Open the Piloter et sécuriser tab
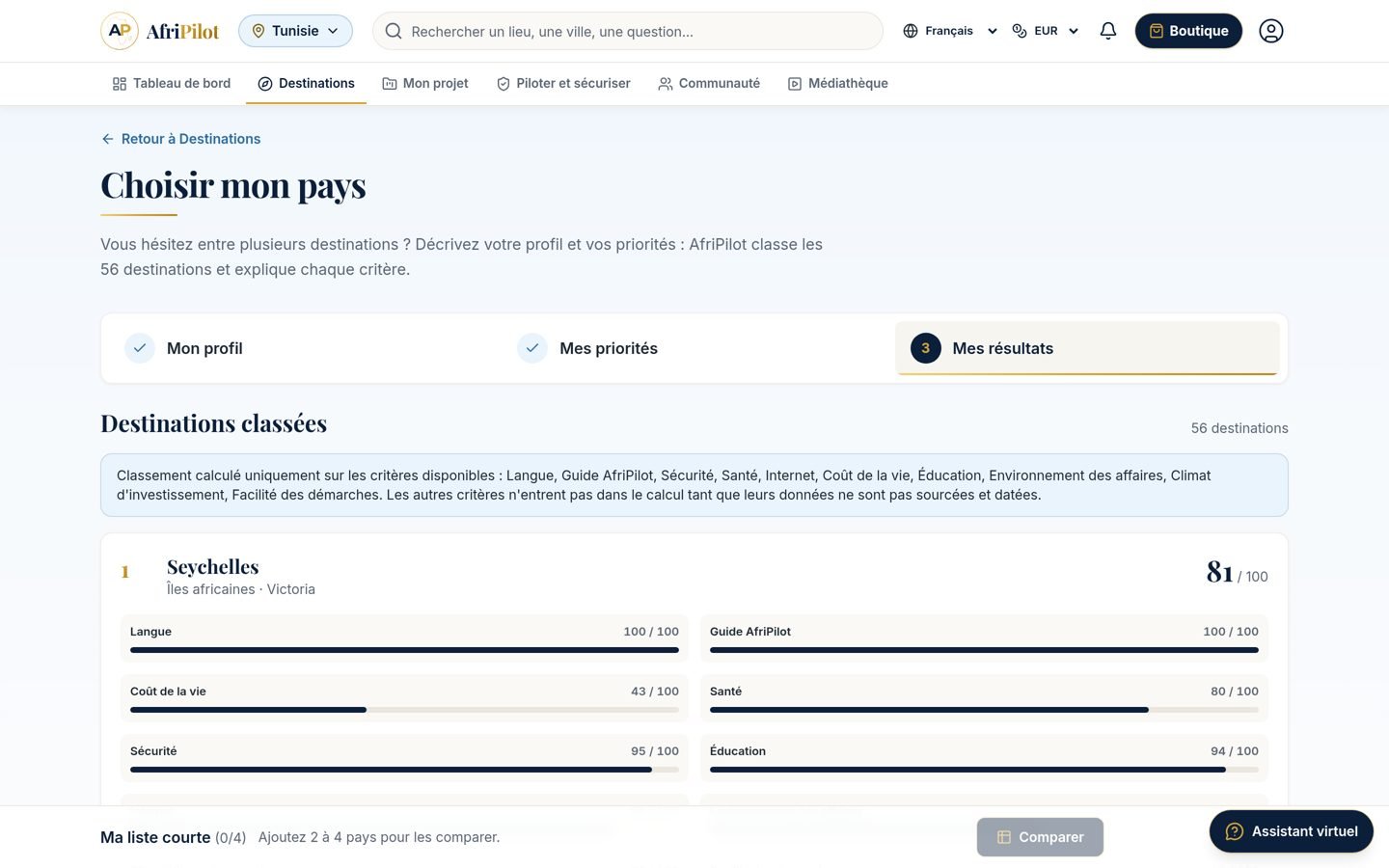The width and height of the screenshot is (1389, 868). coord(563,84)
